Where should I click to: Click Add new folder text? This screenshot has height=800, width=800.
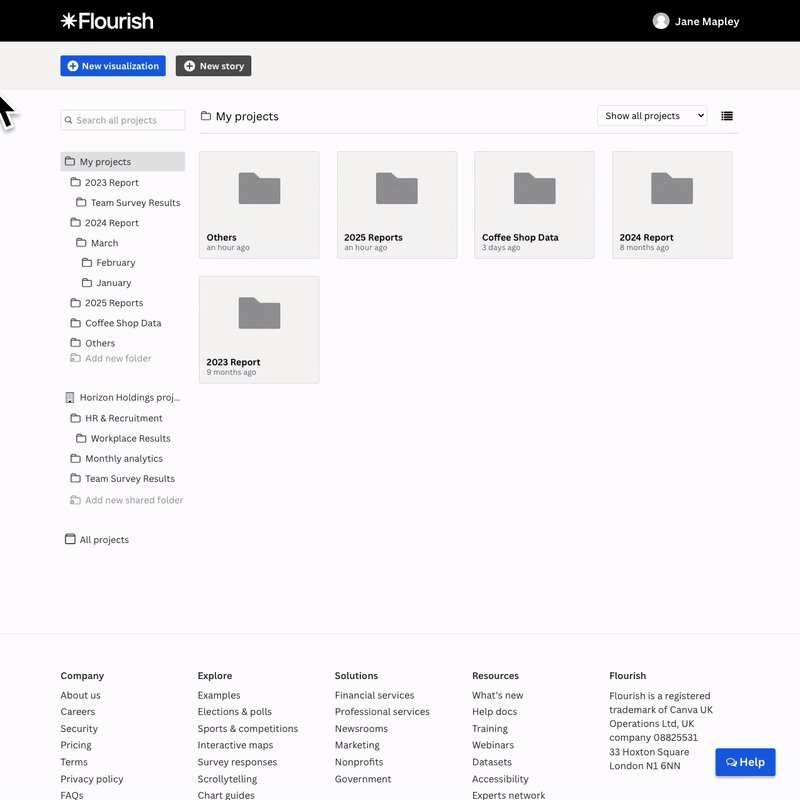point(118,358)
